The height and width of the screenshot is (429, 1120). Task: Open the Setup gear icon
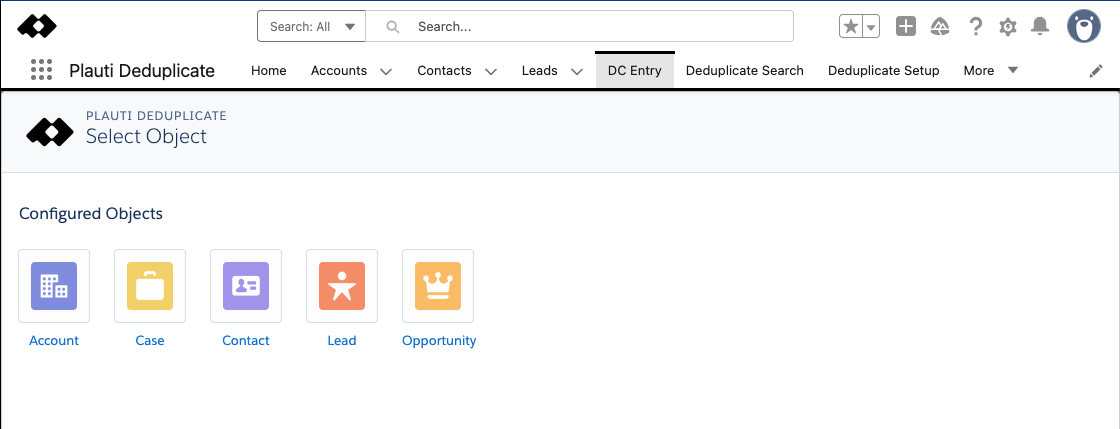(x=1008, y=27)
